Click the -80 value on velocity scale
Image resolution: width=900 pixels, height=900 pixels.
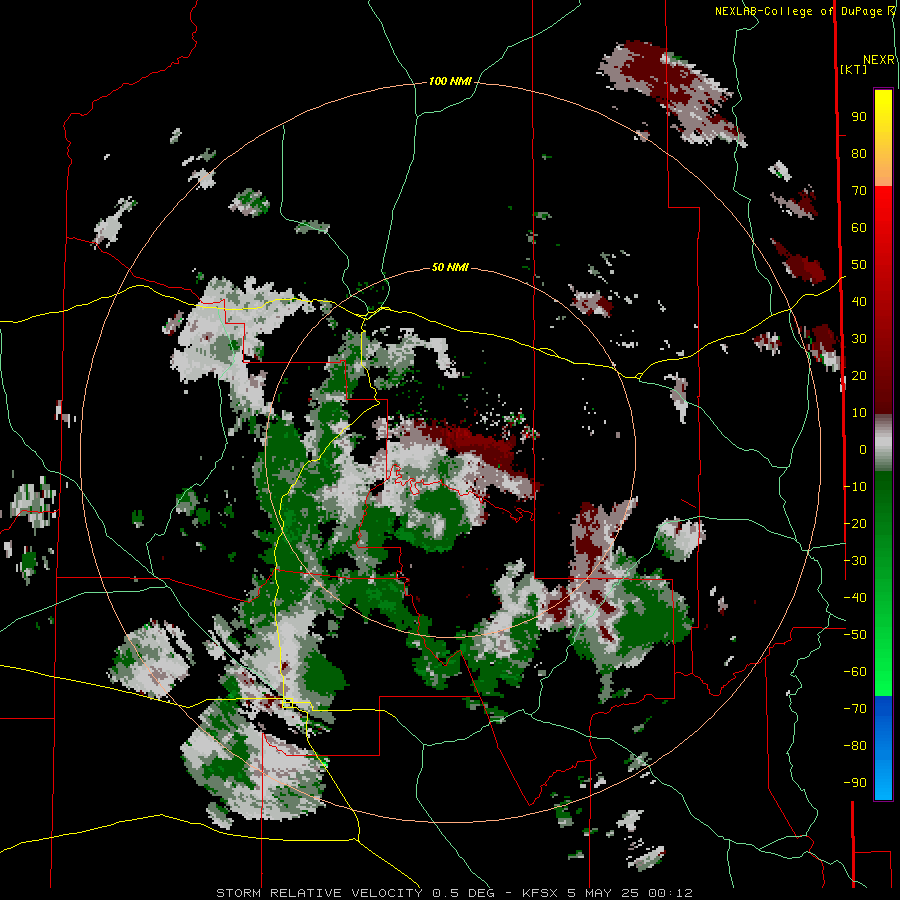(x=855, y=746)
